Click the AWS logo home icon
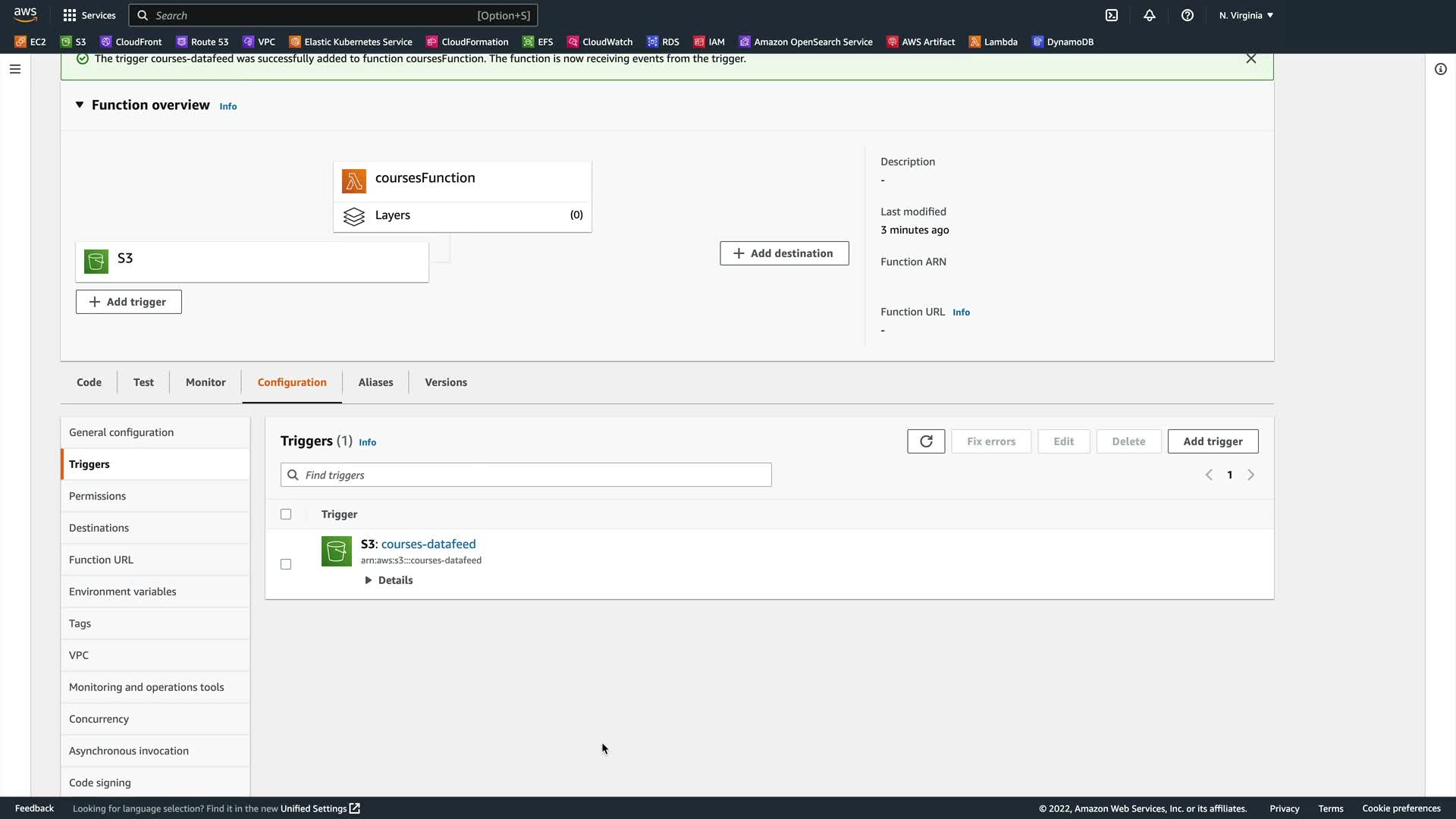The height and width of the screenshot is (819, 1456). tap(25, 14)
